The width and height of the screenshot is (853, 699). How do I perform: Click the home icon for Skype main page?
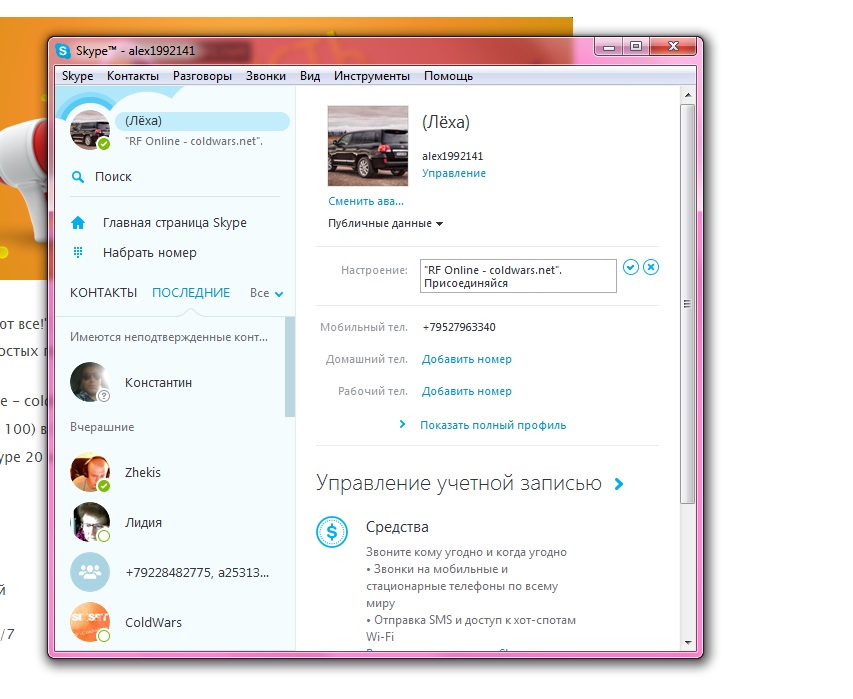pyautogui.click(x=78, y=222)
